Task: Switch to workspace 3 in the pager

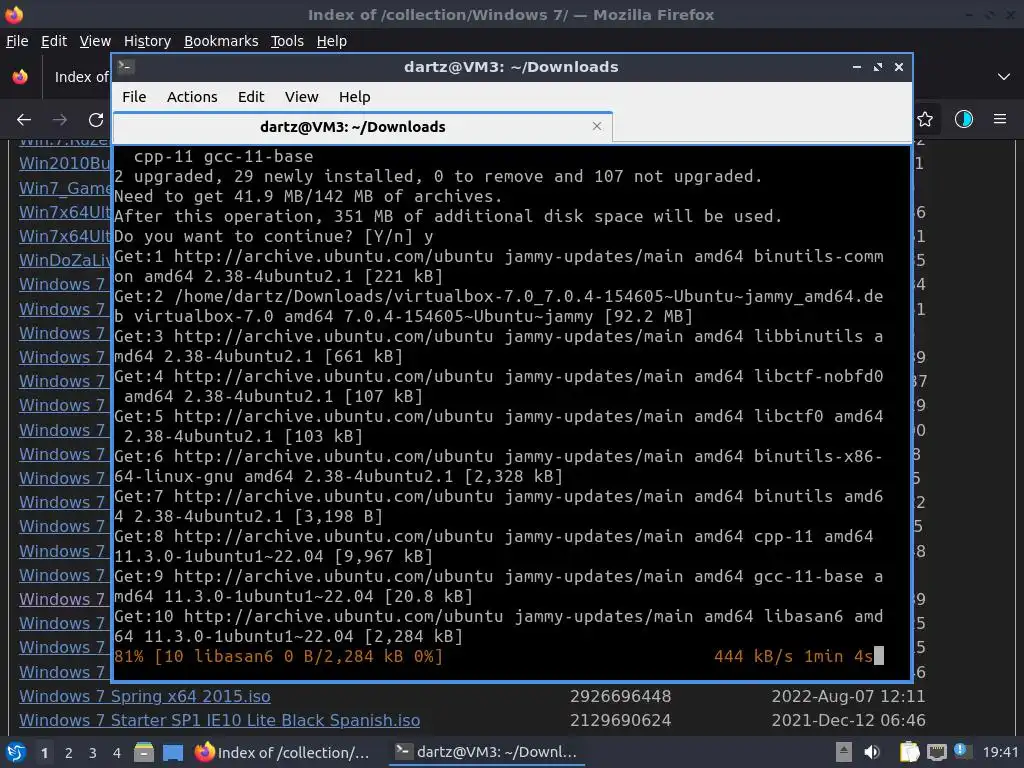Action: tap(93, 753)
